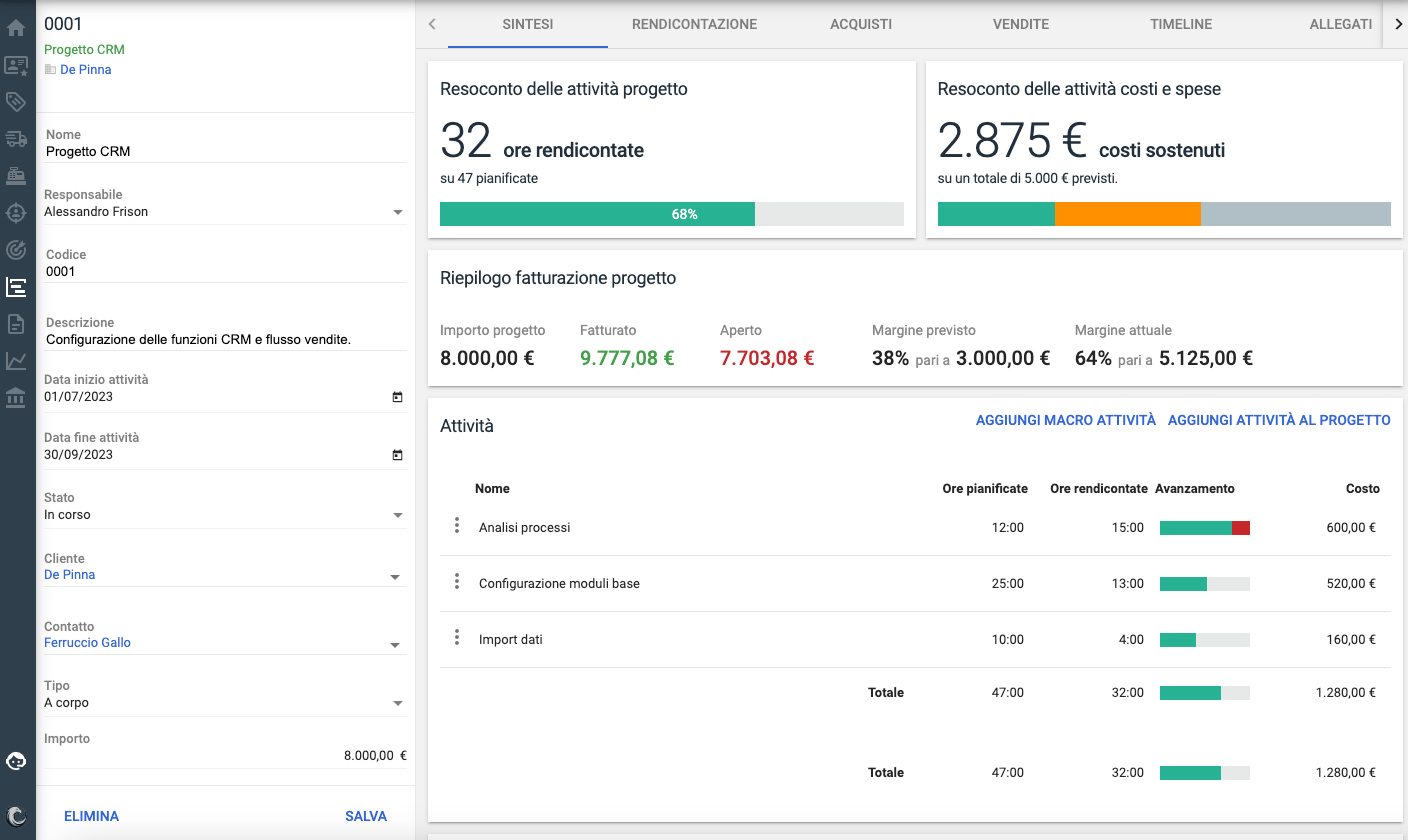Switch to the Rendicontazione tab
1408x840 pixels.
694,24
